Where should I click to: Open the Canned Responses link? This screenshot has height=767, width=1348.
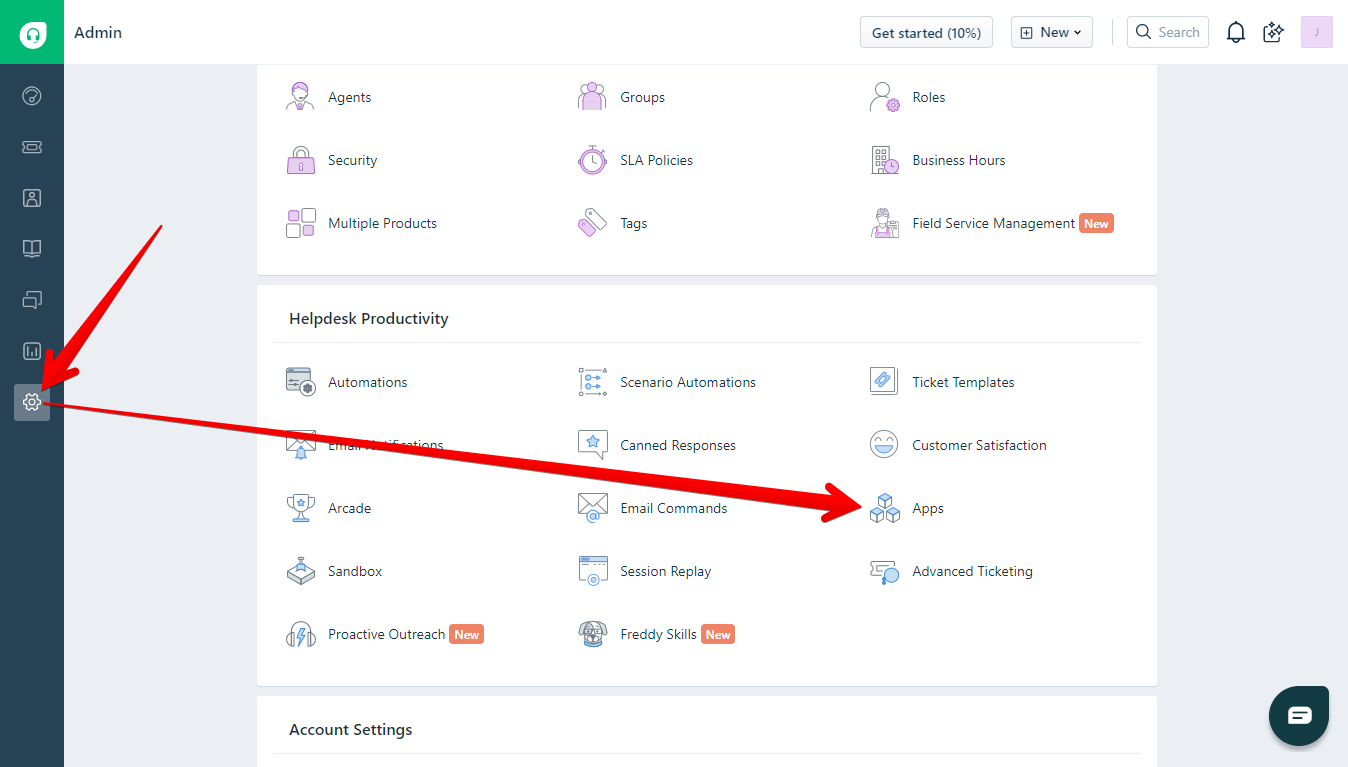pos(678,445)
